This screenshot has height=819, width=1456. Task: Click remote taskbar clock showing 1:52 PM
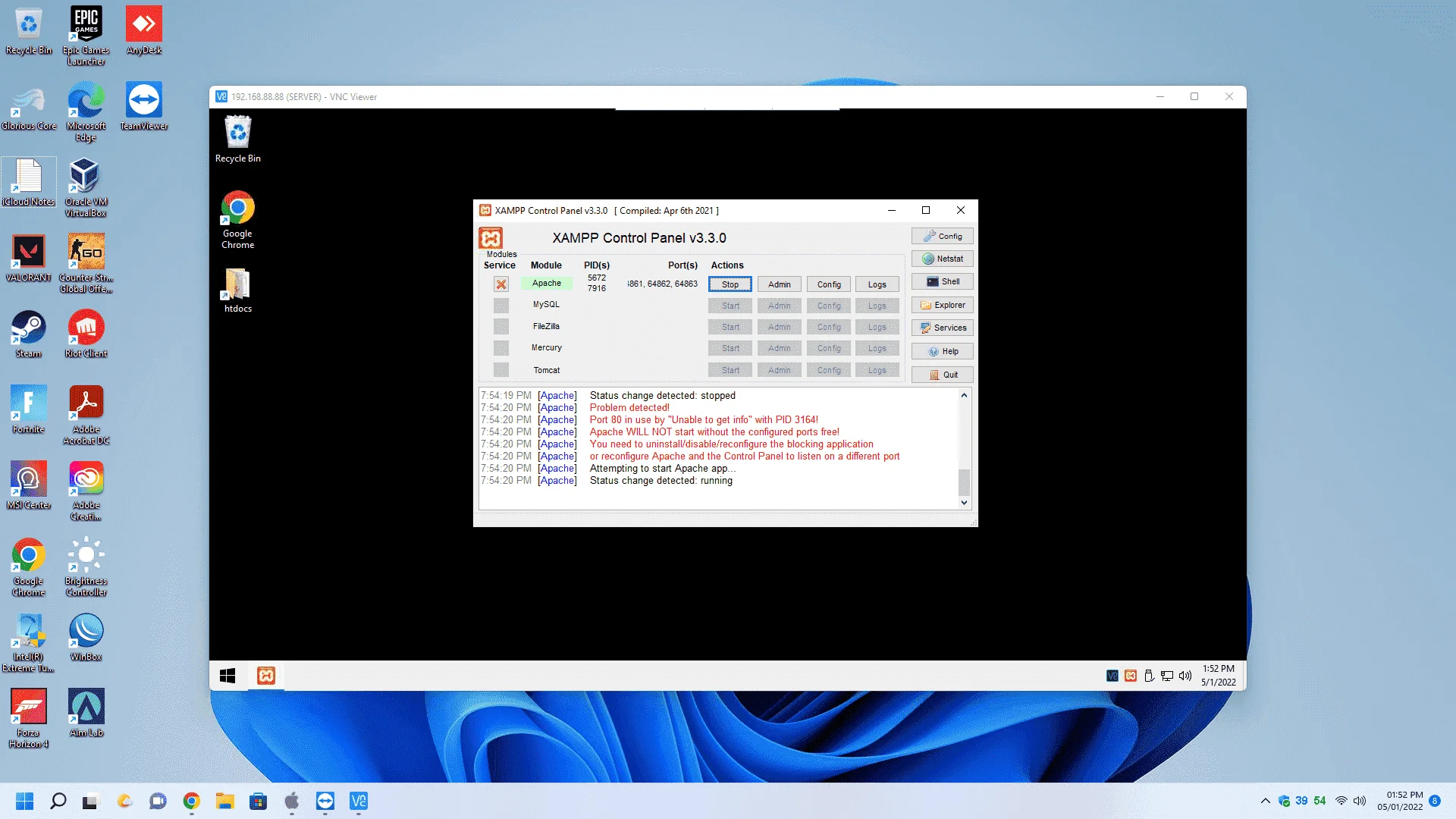tap(1218, 675)
